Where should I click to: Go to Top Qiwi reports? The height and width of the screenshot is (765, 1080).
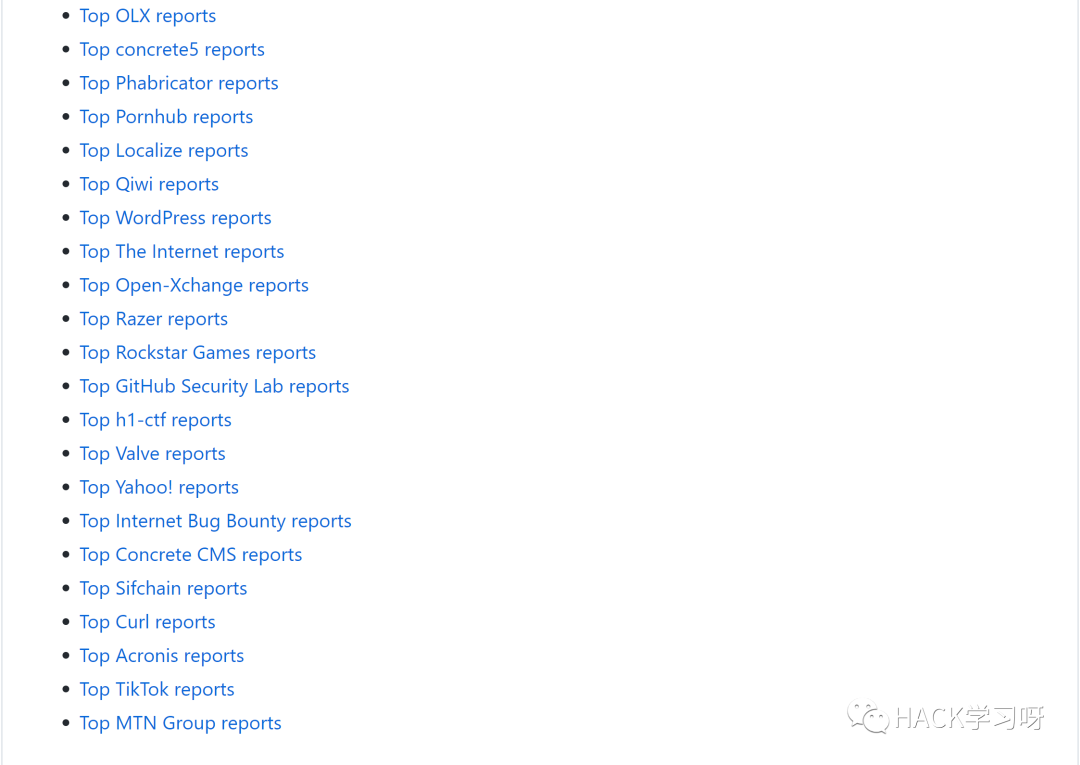coord(149,185)
